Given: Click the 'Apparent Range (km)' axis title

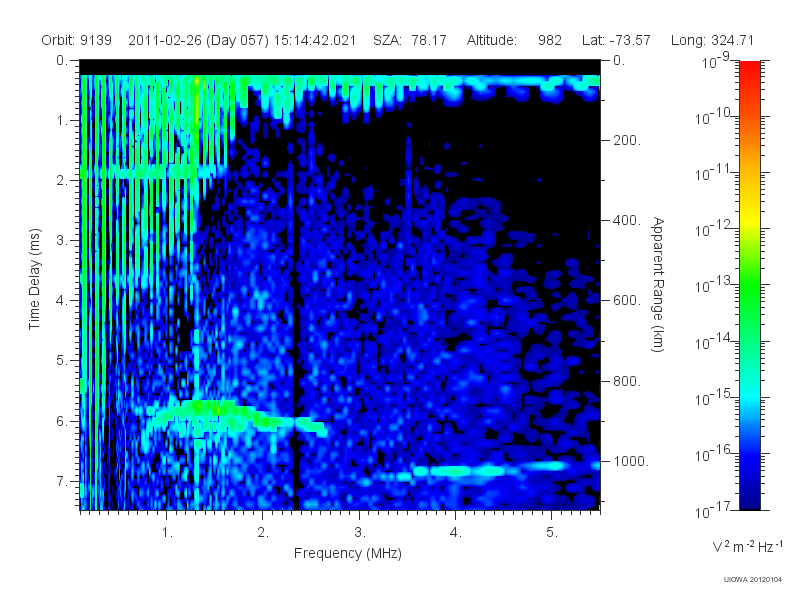Looking at the screenshot, I should tap(658, 285).
